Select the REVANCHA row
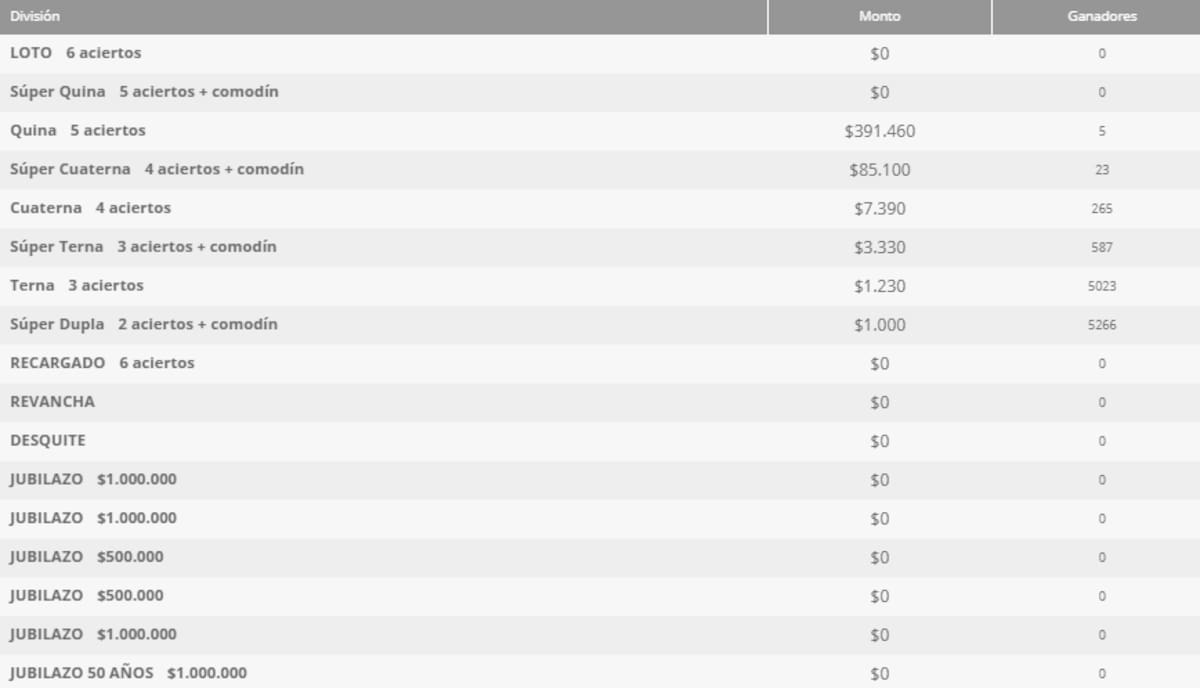The width and height of the screenshot is (1200, 688). [x=600, y=402]
